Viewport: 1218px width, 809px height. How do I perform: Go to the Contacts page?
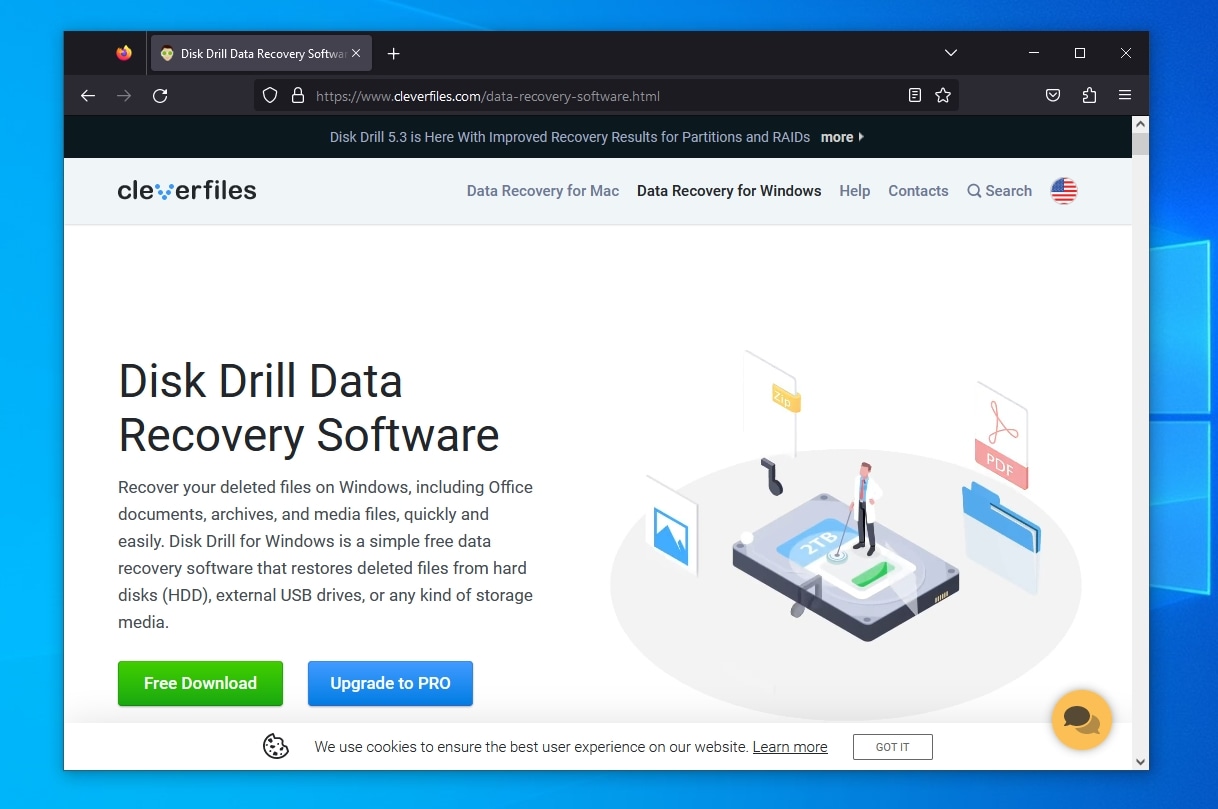click(x=918, y=191)
